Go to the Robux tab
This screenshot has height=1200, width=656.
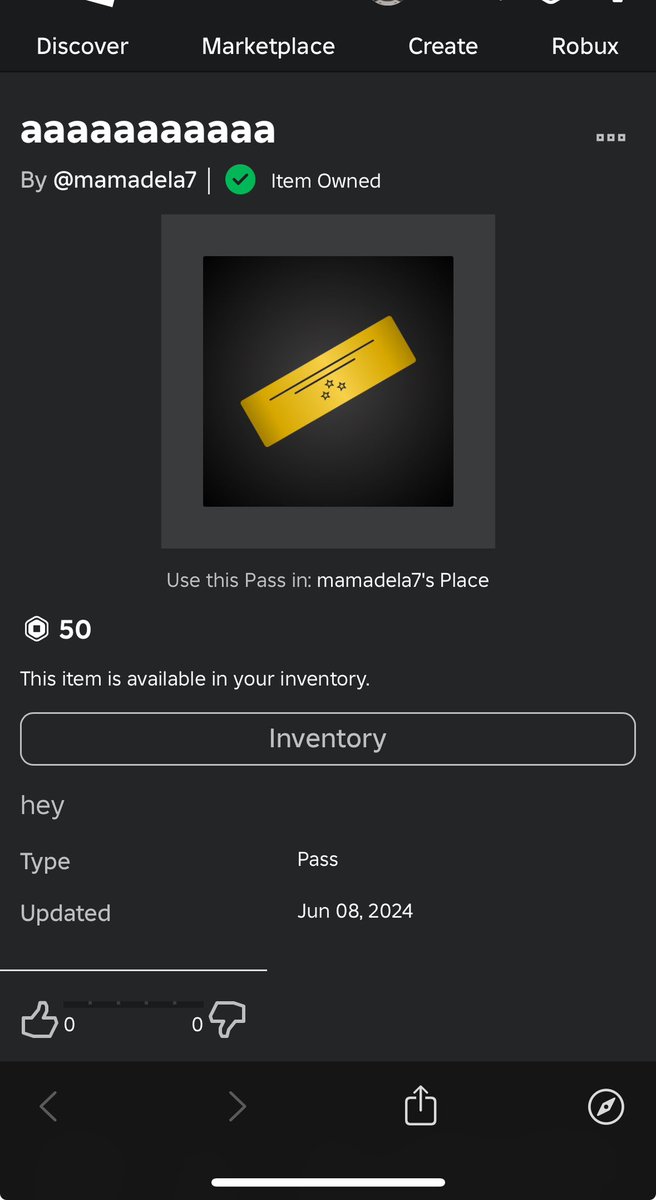pos(585,46)
